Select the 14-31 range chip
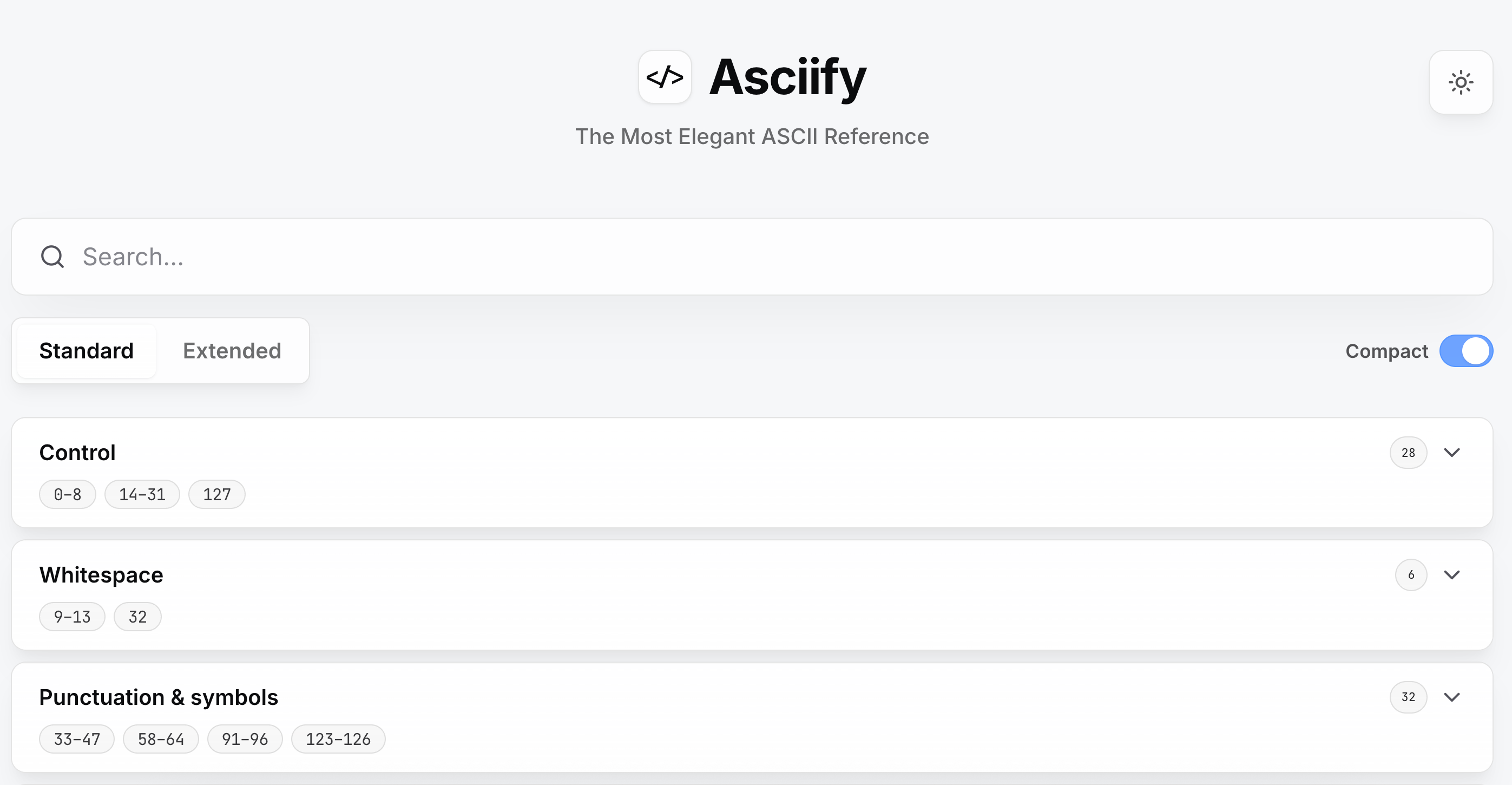 (x=142, y=494)
